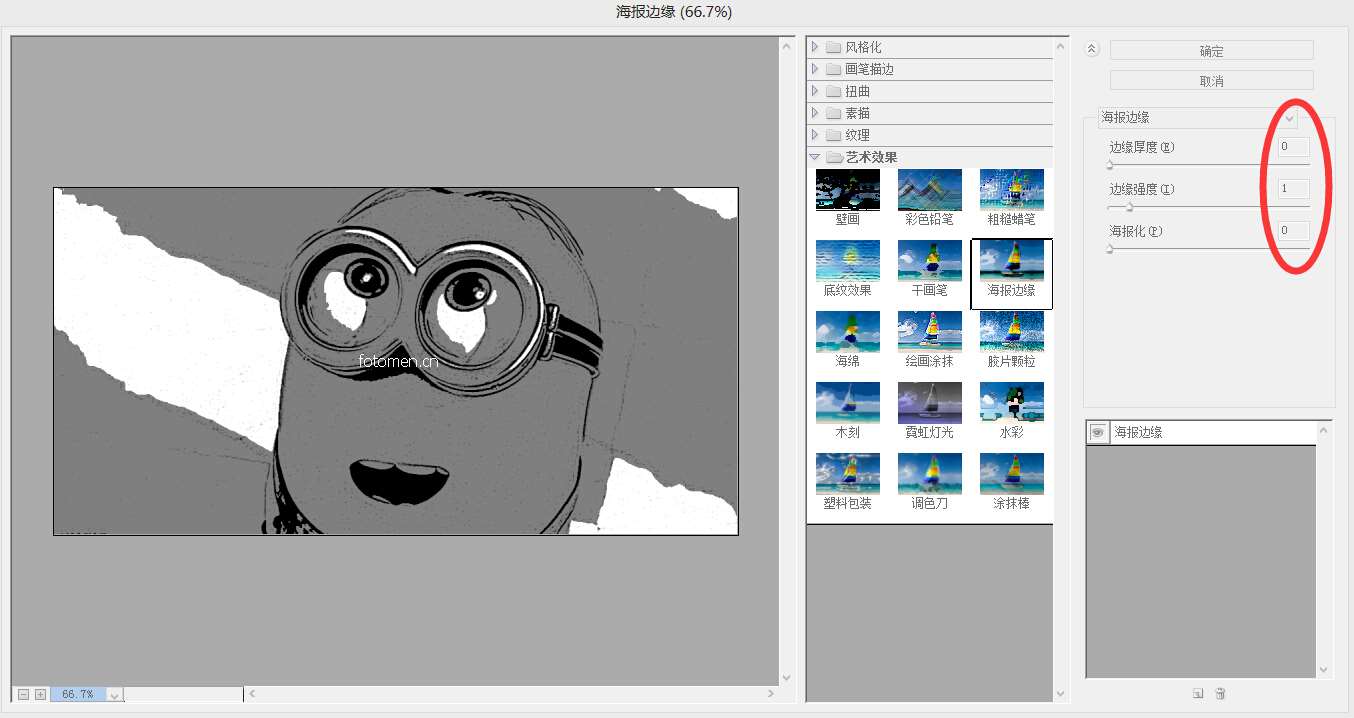The image size is (1354, 718).
Task: Select the 干画笔 filter thumbnail
Action: [x=930, y=261]
